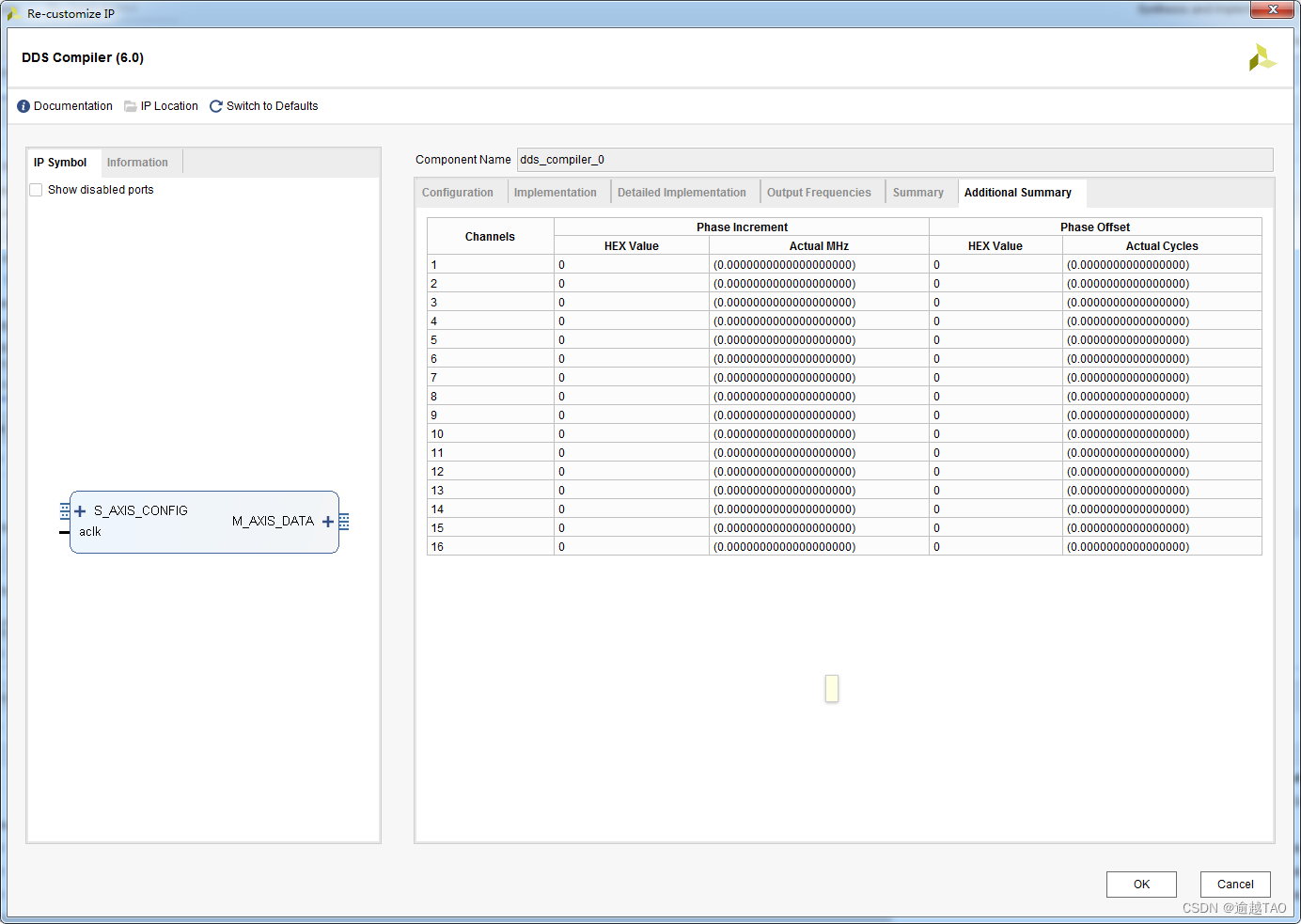Screen dimensions: 1301x924
Task: Click the Documentation link
Action: tap(73, 106)
